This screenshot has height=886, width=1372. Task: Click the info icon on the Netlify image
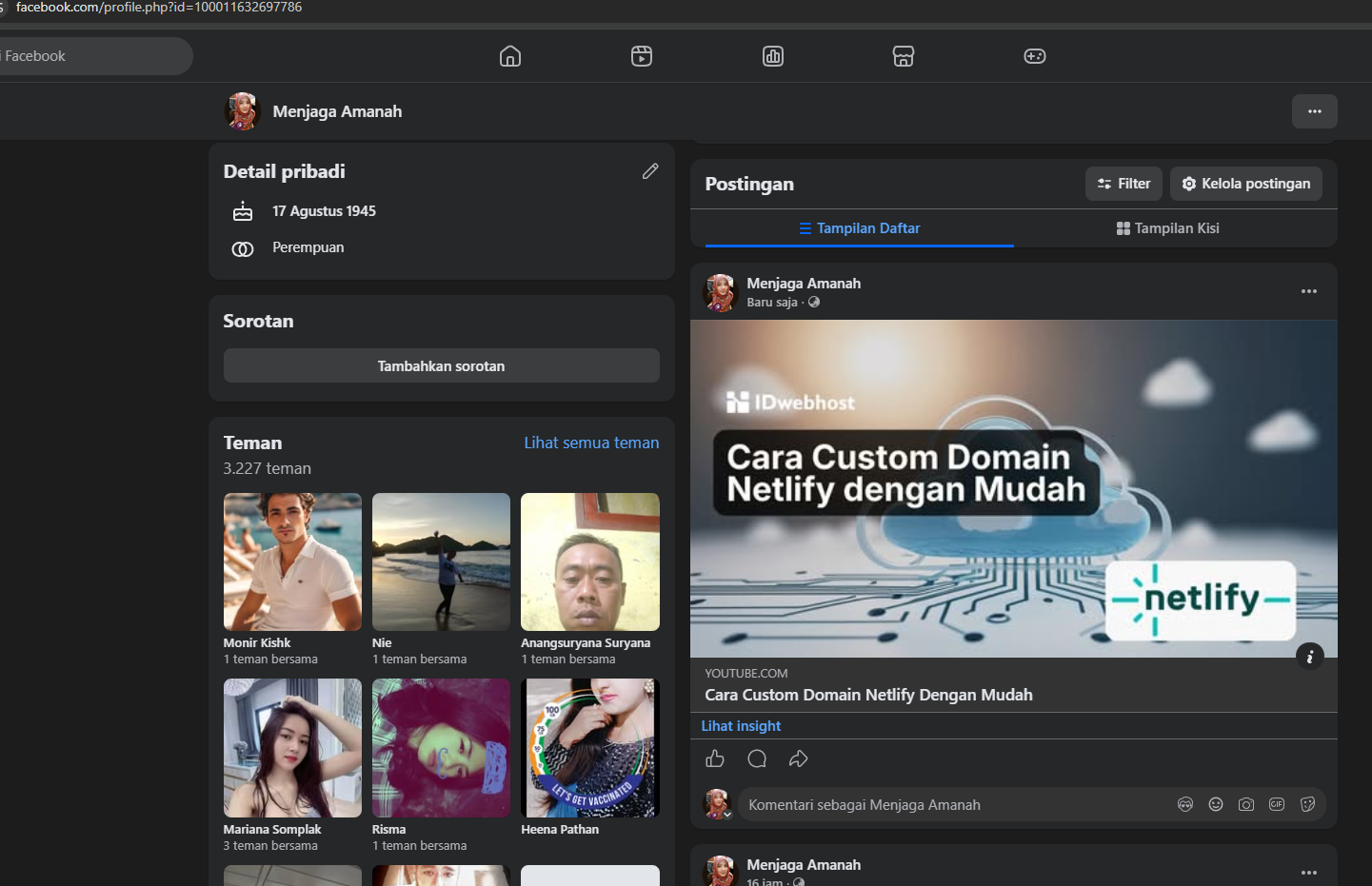[x=1310, y=656]
